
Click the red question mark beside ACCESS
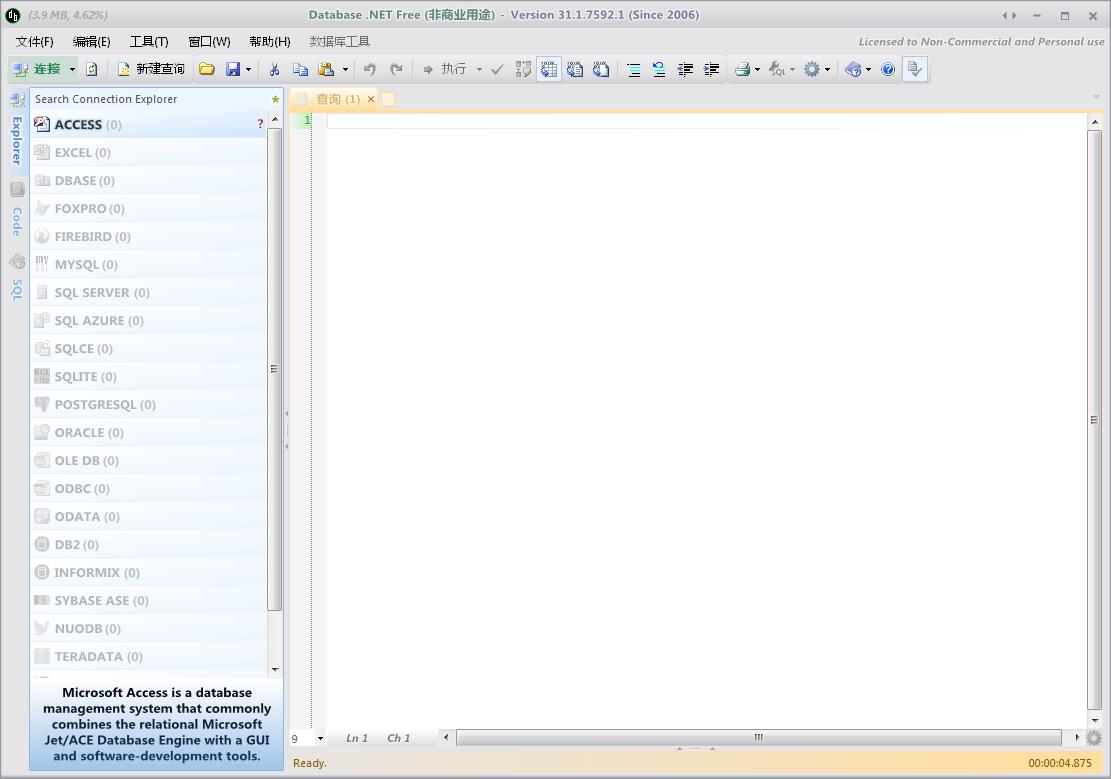[260, 124]
